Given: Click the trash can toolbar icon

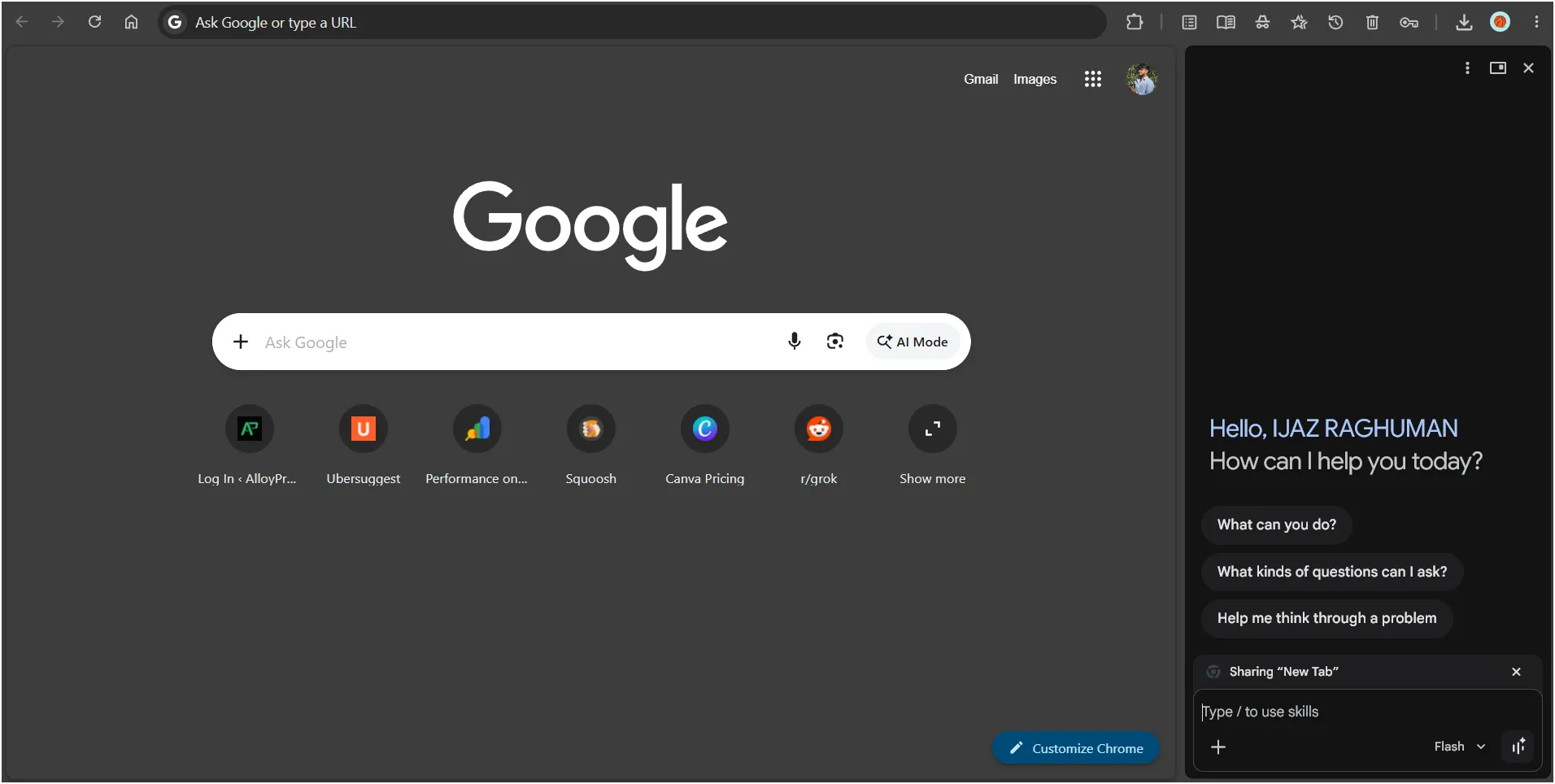Looking at the screenshot, I should coord(1372,22).
